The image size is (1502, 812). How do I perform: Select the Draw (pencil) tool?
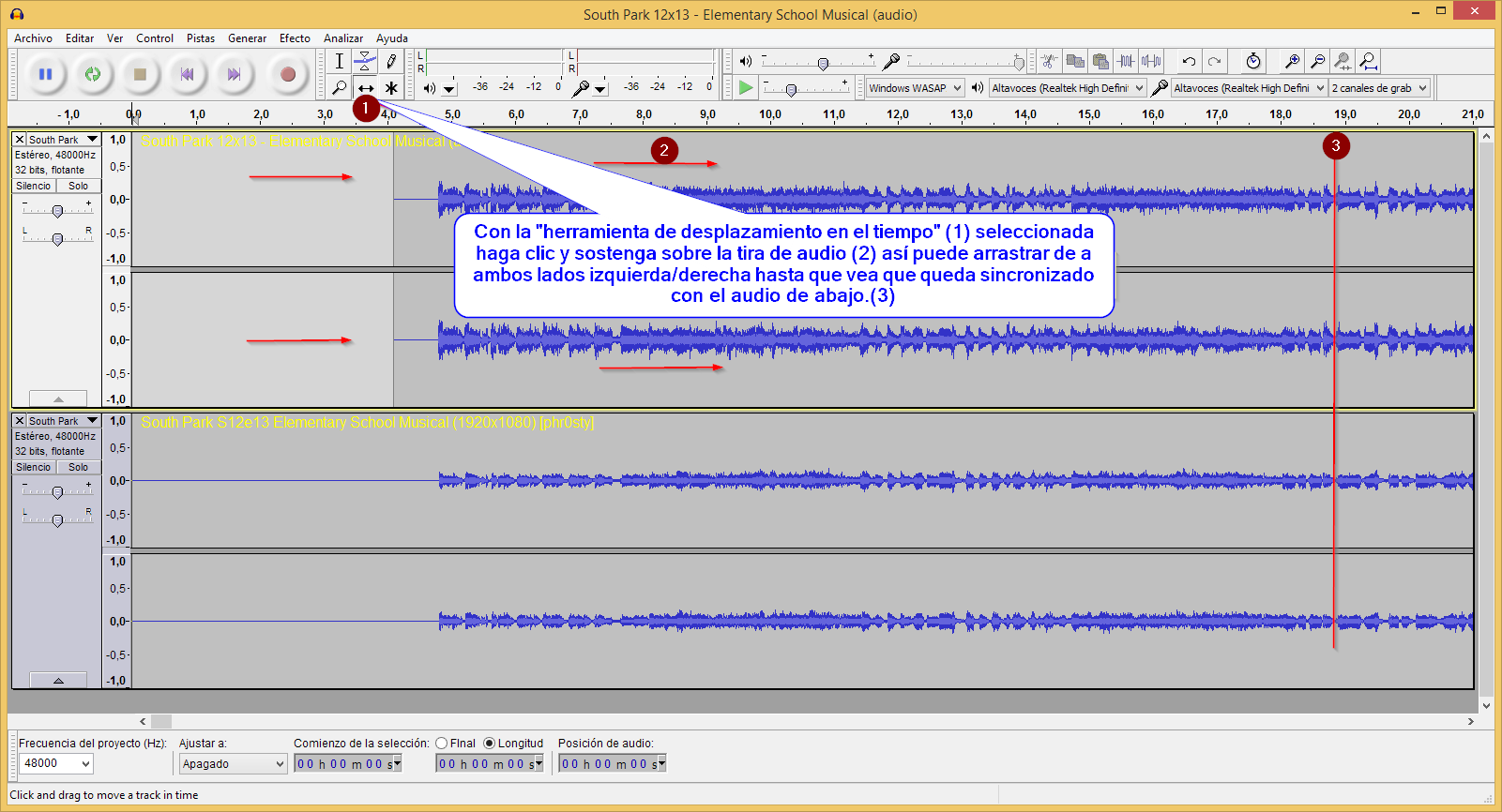[x=391, y=62]
